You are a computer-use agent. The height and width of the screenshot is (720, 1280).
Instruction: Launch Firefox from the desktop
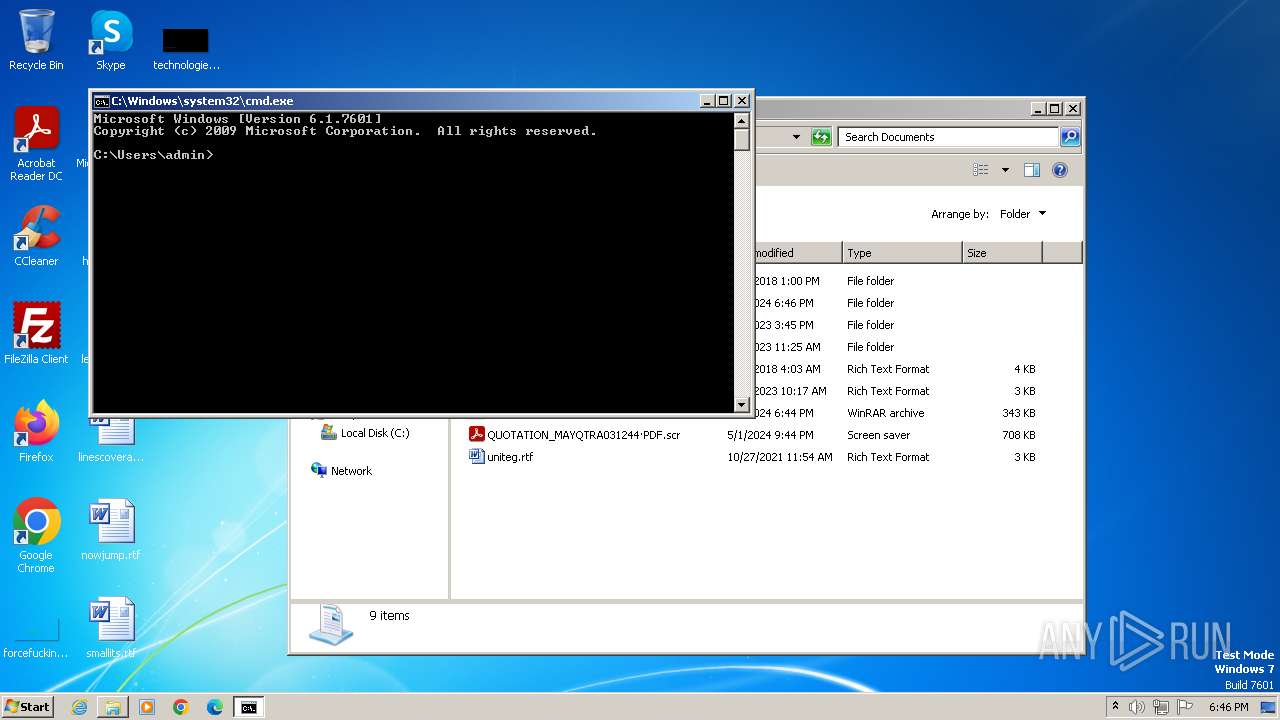(36, 432)
